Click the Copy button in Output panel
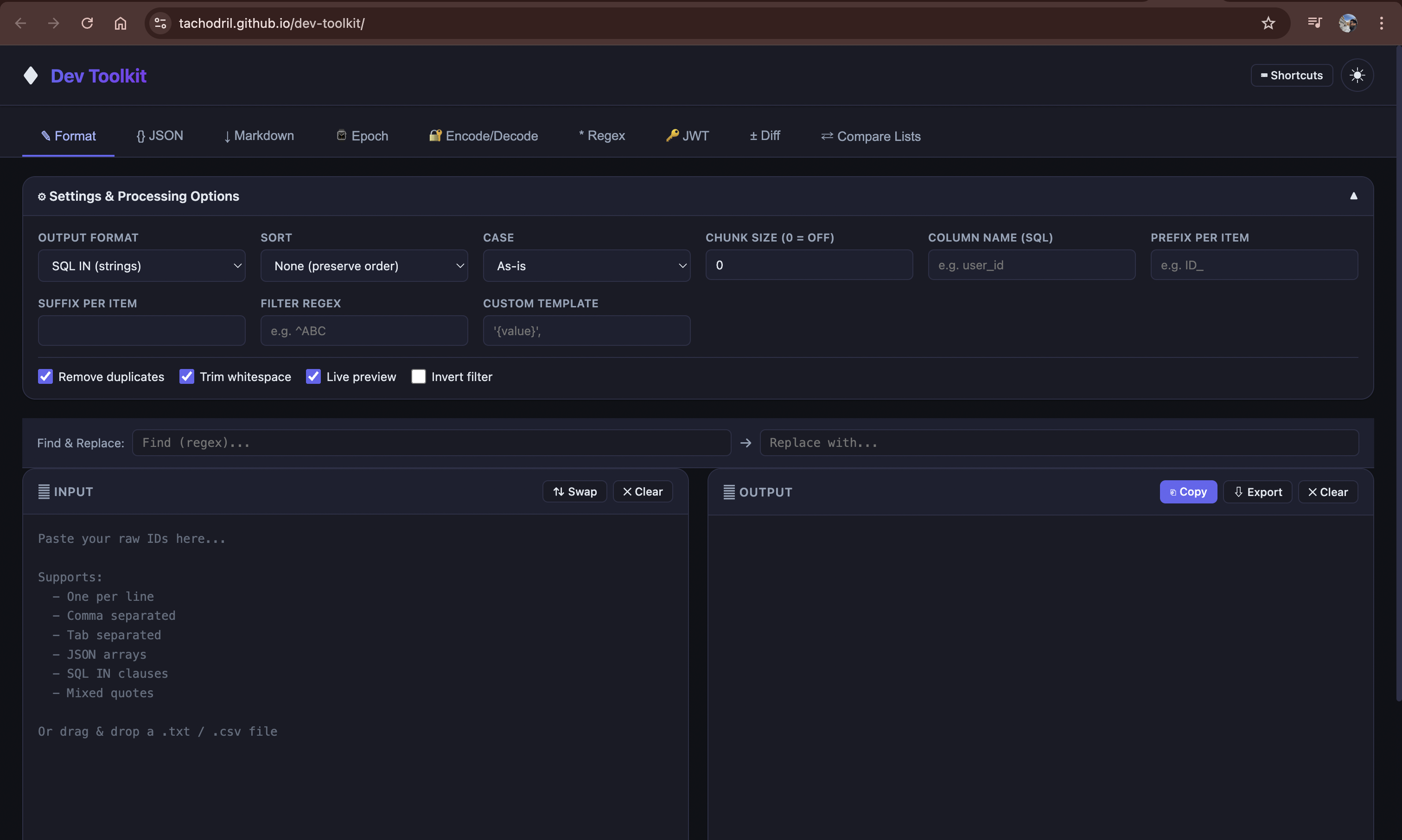This screenshot has width=1402, height=840. point(1187,491)
